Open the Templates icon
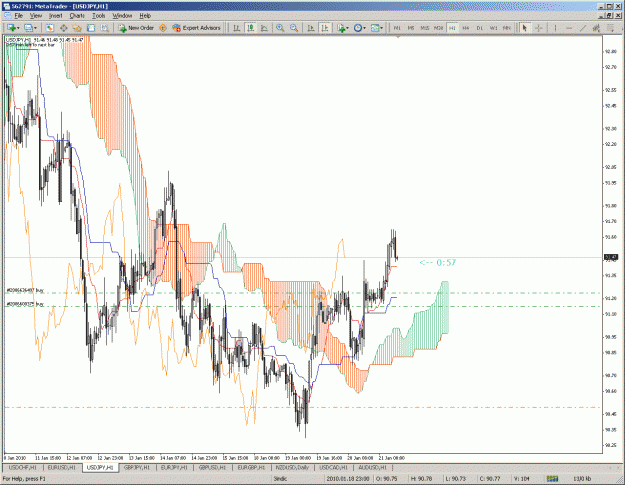 (375, 28)
